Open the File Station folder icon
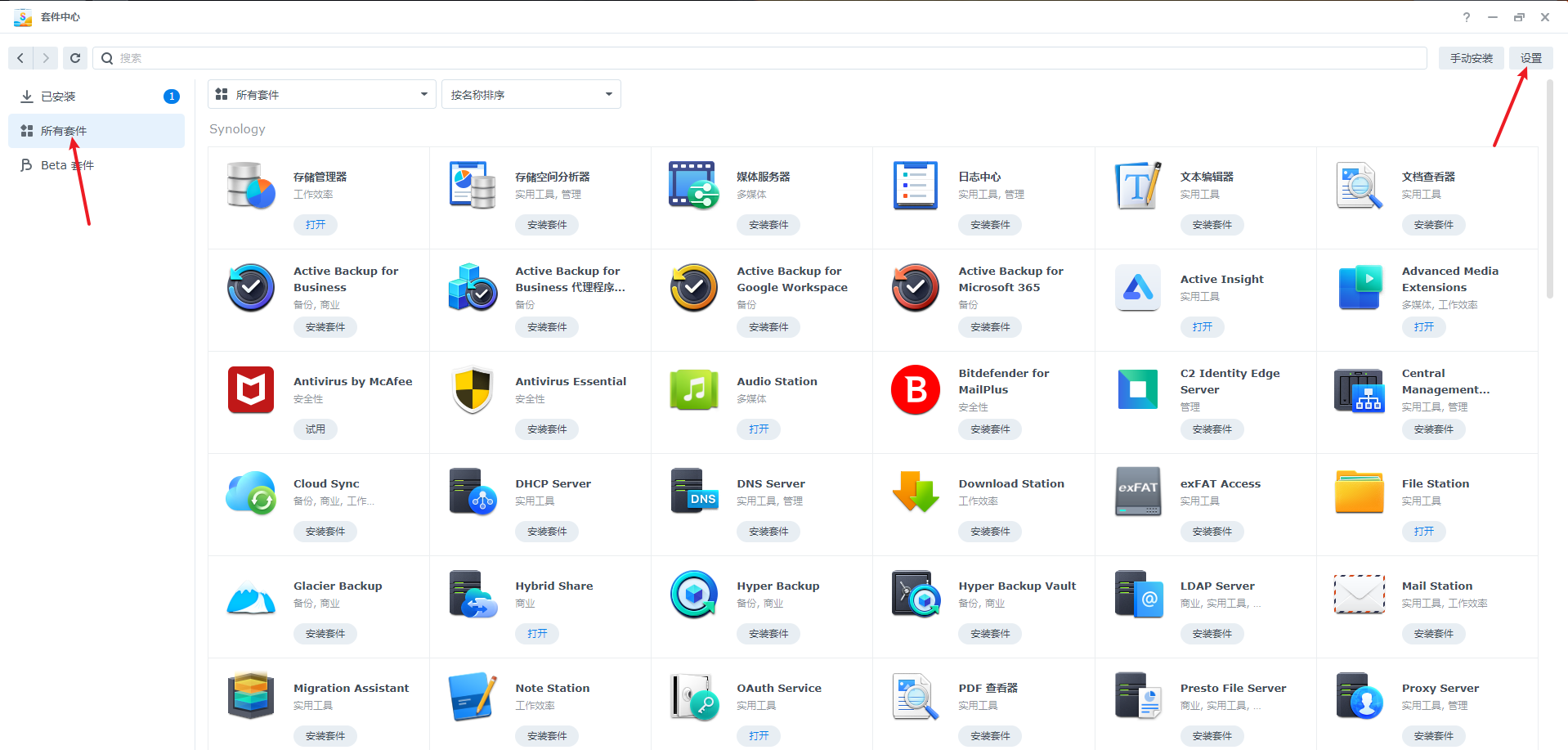This screenshot has width=1568, height=750. point(1359,492)
